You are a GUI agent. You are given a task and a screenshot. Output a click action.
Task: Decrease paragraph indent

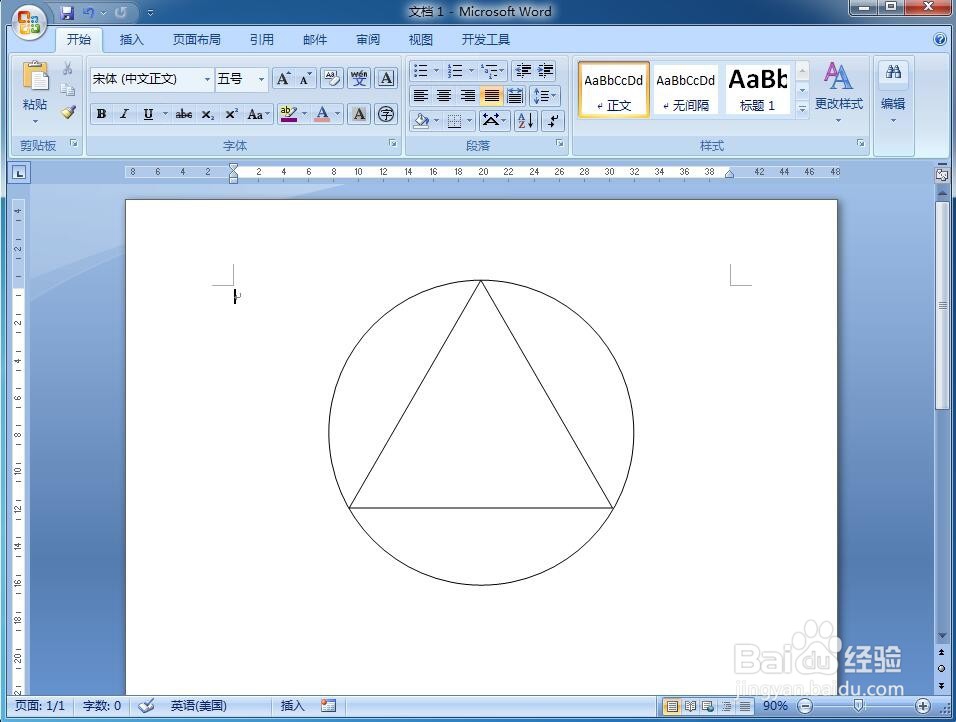click(x=523, y=71)
